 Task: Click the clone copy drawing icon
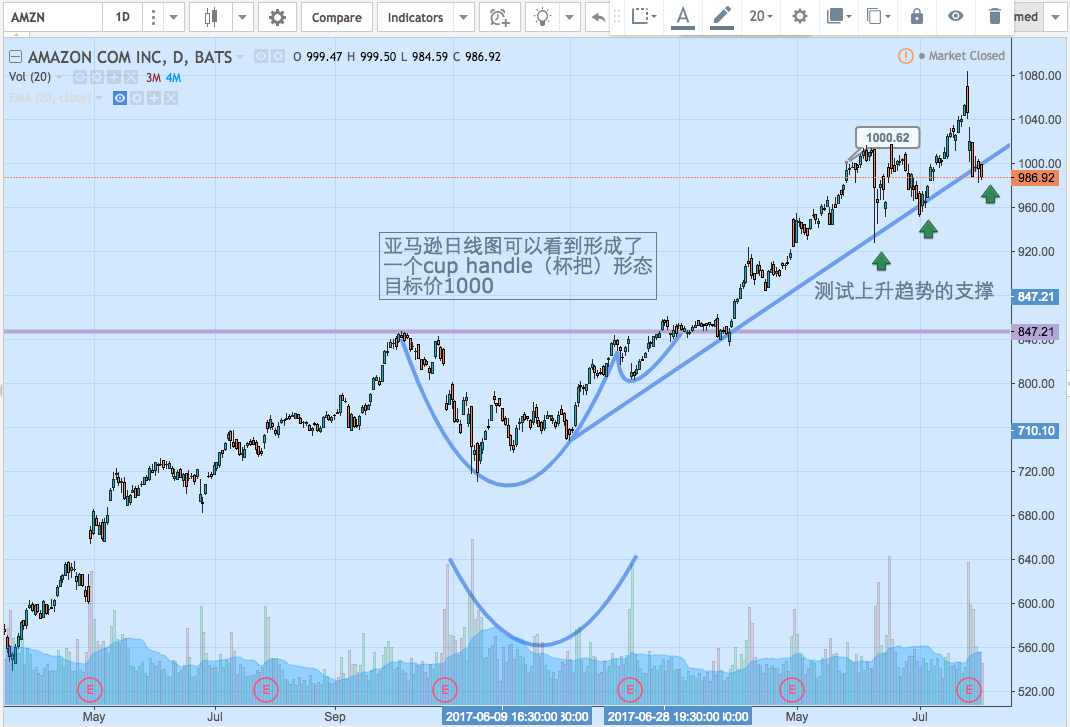click(x=878, y=16)
